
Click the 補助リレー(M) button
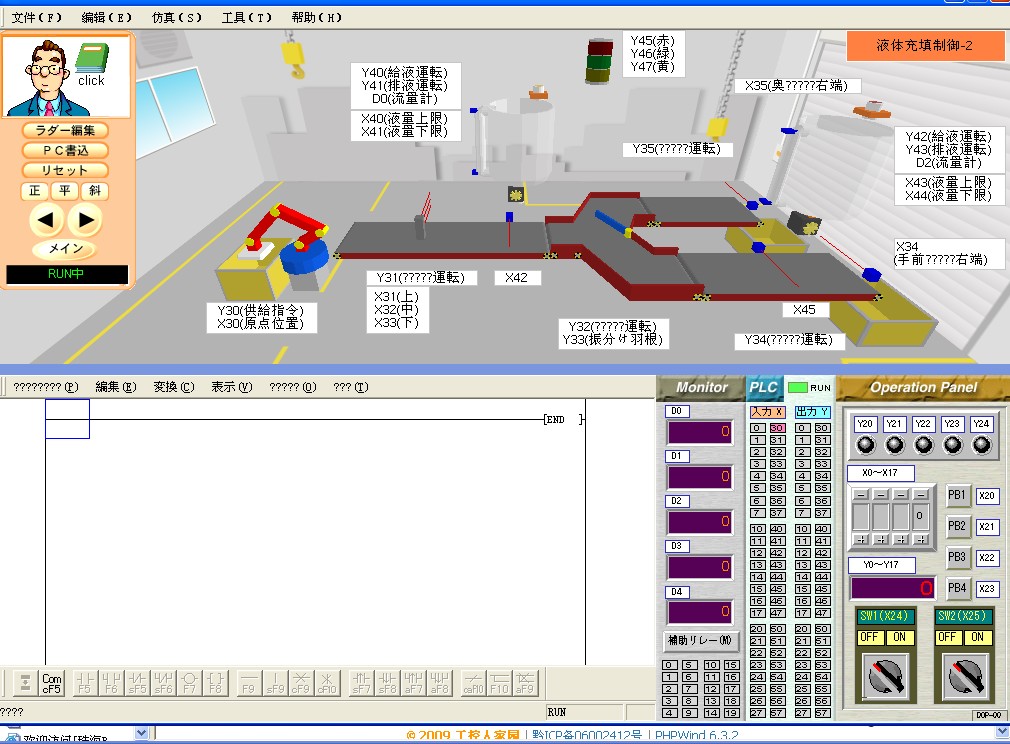click(x=699, y=640)
